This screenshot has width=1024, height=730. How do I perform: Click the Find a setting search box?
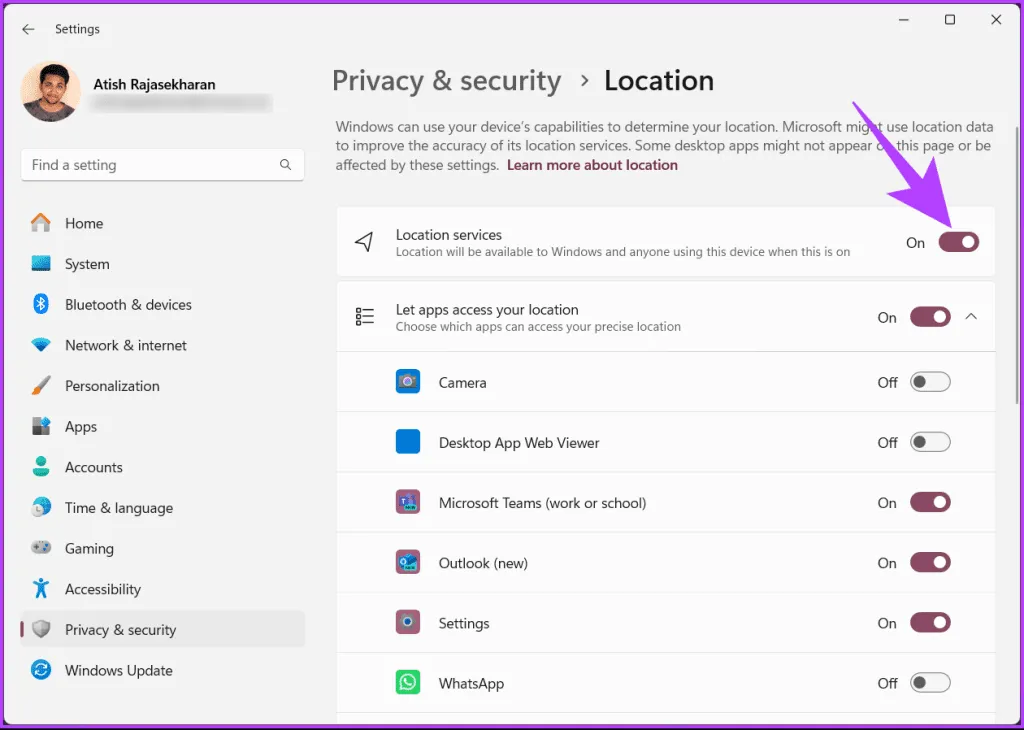pyautogui.click(x=150, y=165)
